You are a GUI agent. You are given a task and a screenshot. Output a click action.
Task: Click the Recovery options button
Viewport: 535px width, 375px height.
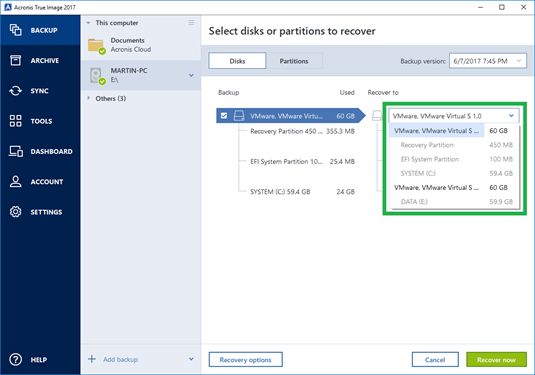coord(245,360)
